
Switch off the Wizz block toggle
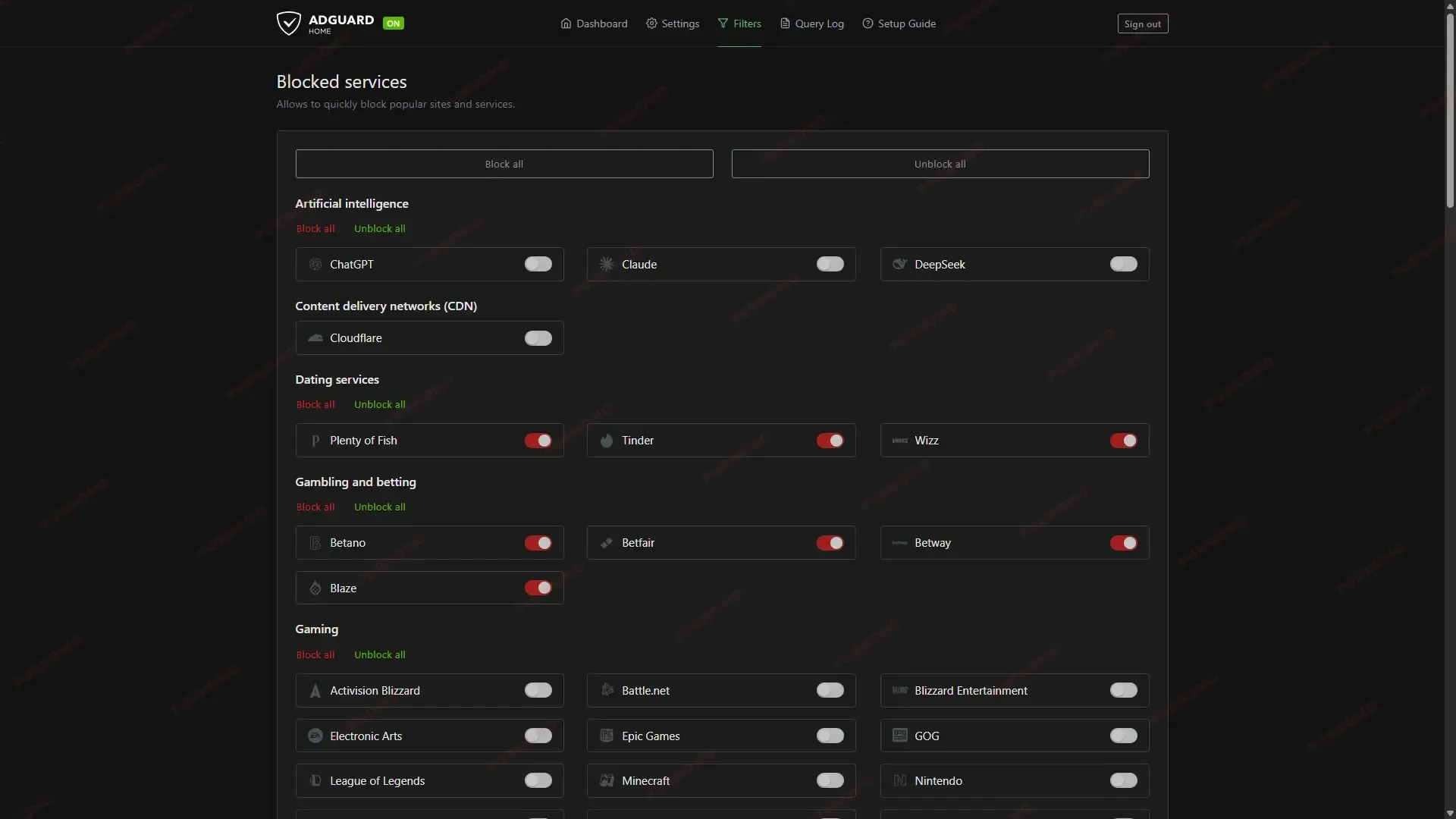click(1124, 441)
